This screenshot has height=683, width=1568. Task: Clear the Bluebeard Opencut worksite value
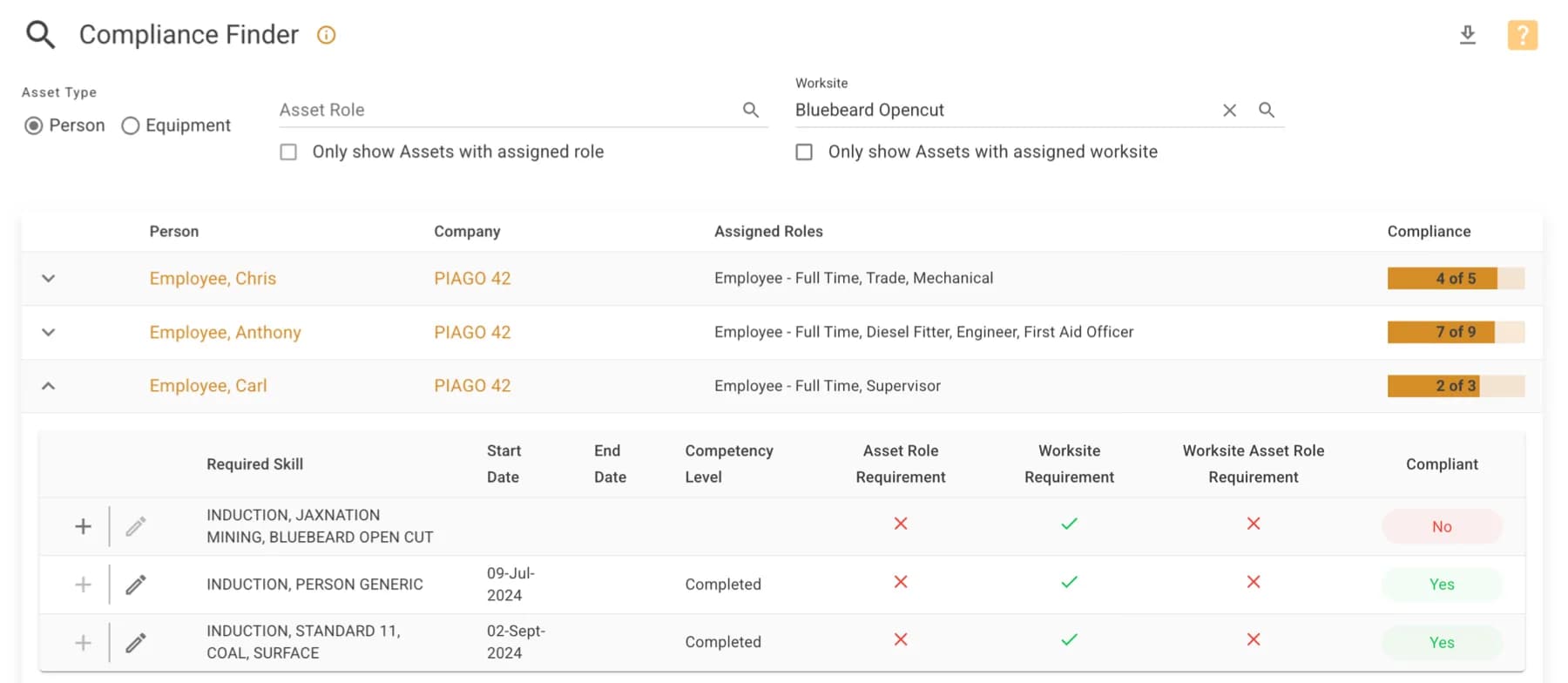click(1229, 111)
